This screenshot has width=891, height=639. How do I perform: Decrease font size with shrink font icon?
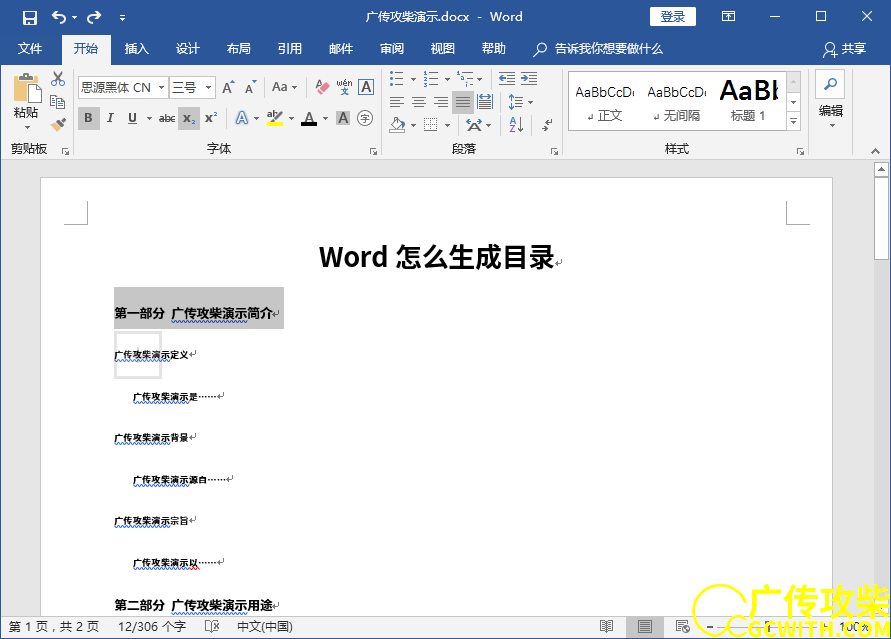pos(251,87)
